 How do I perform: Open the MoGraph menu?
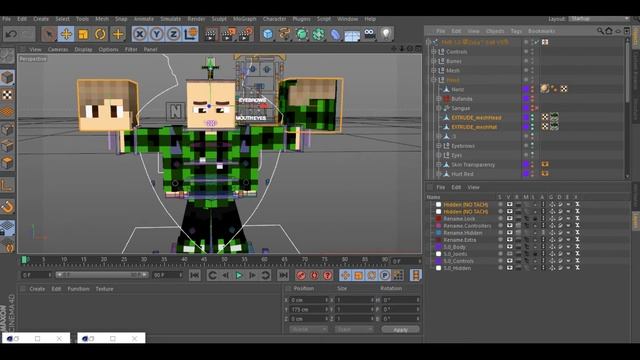pyautogui.click(x=244, y=19)
